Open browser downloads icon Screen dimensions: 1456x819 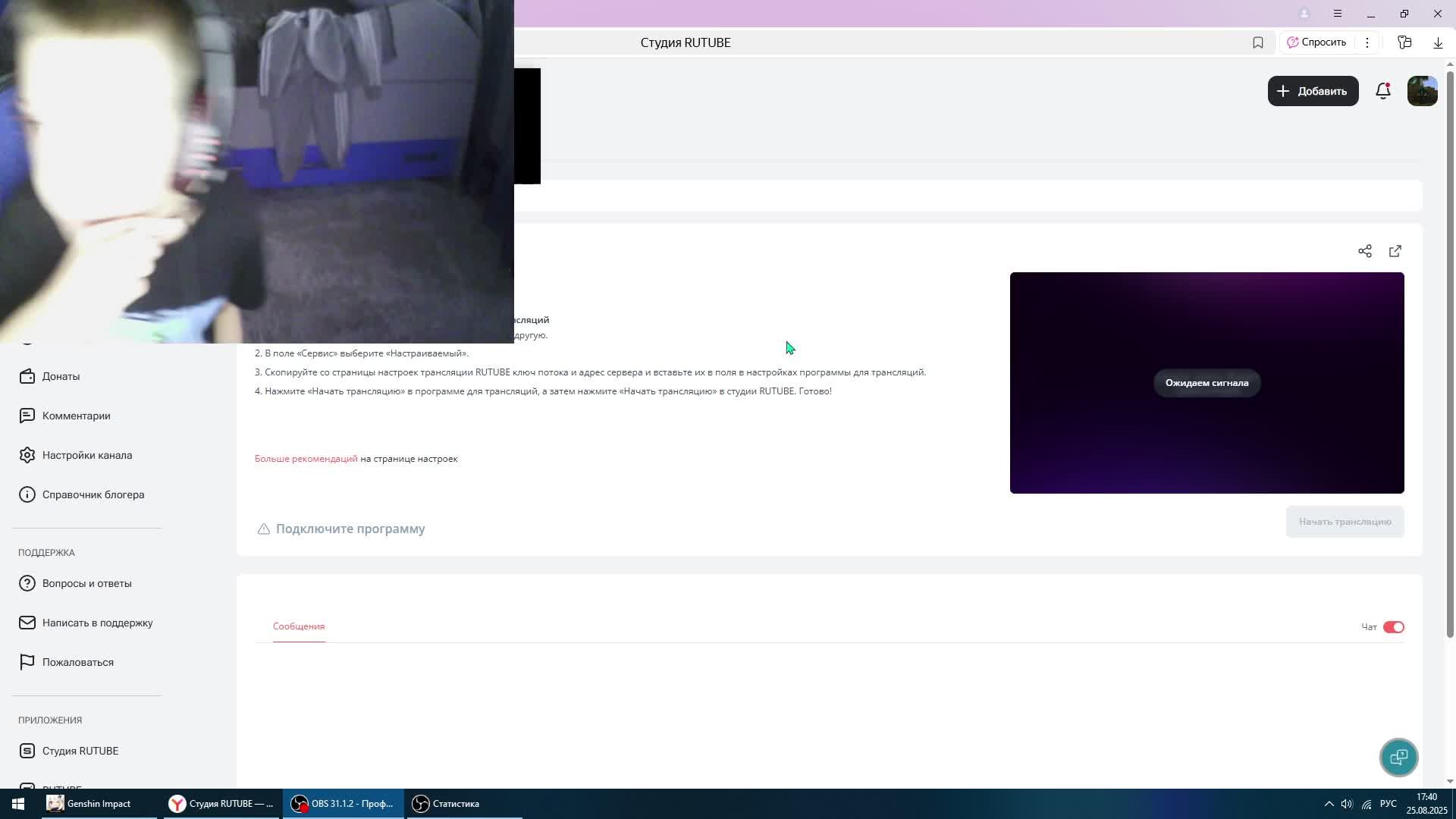click(x=1437, y=42)
